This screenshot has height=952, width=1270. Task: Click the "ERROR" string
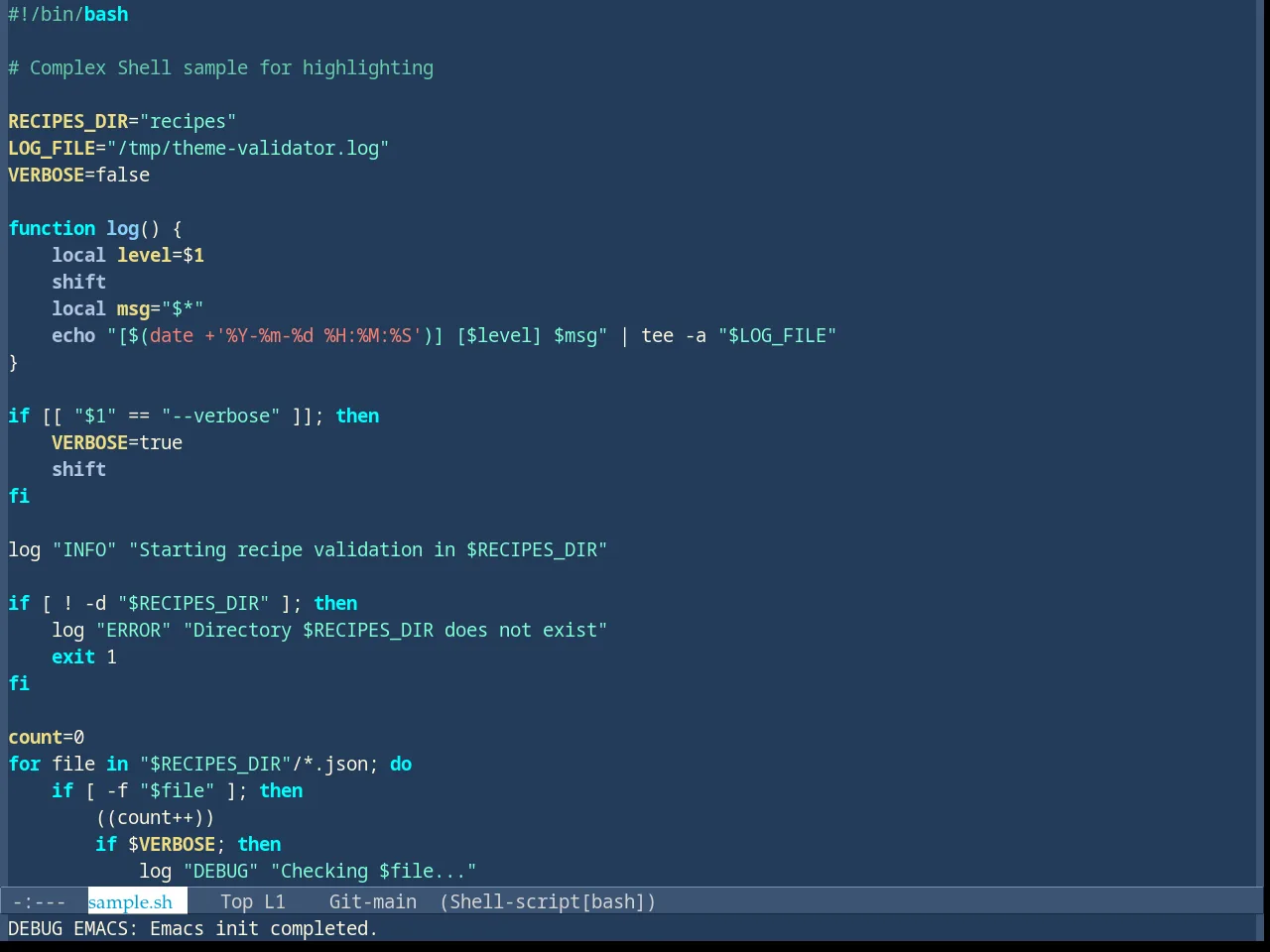(x=134, y=630)
